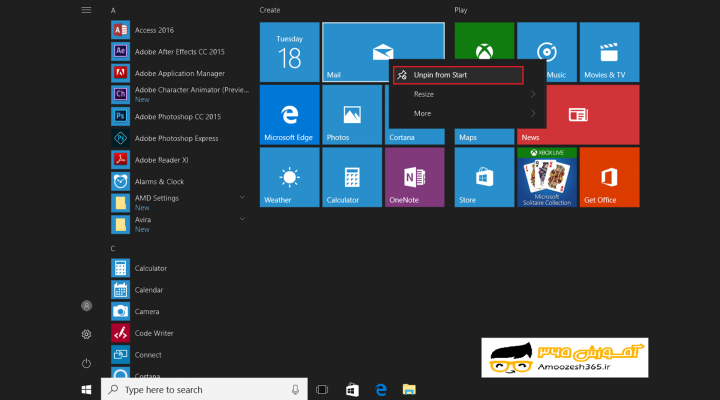Click the microphone icon in search box
This screenshot has width=720, height=400.
point(295,389)
